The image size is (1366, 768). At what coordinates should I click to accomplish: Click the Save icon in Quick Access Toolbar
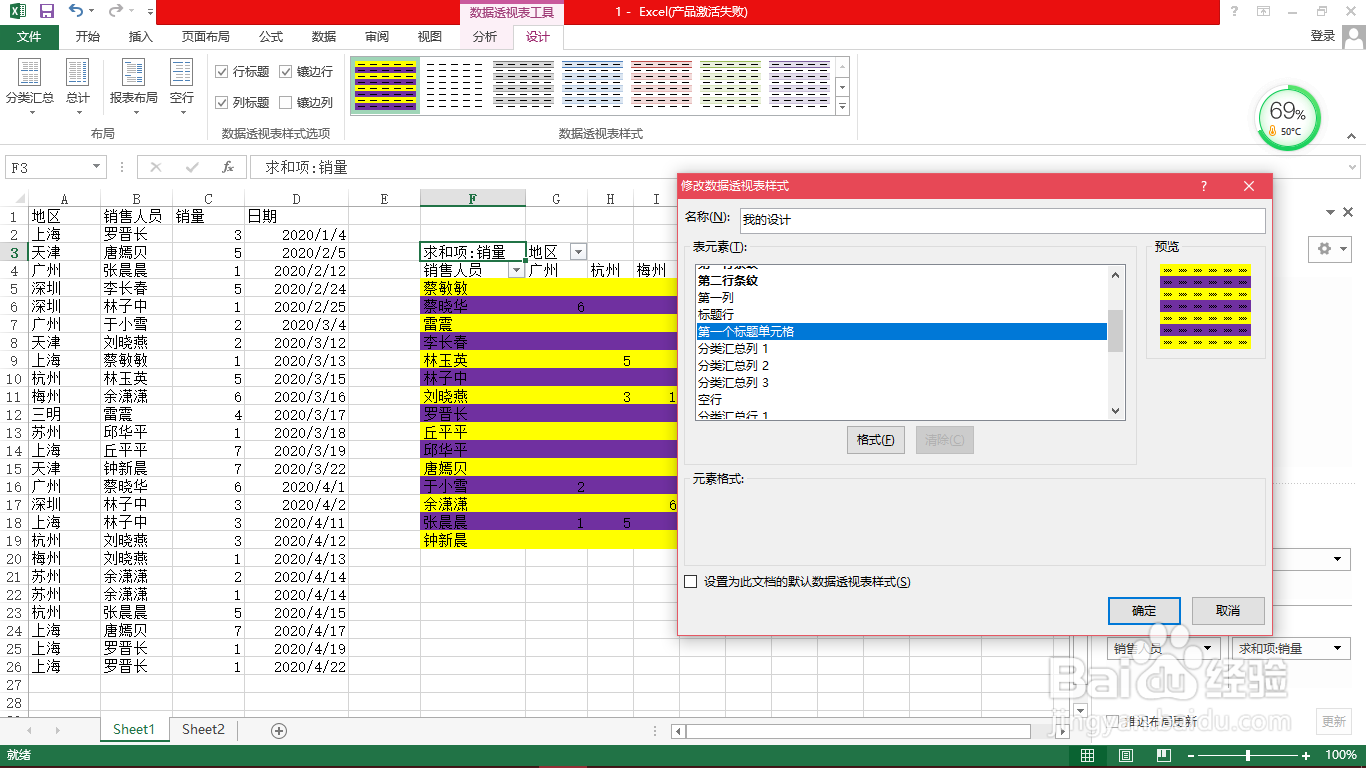coord(44,11)
